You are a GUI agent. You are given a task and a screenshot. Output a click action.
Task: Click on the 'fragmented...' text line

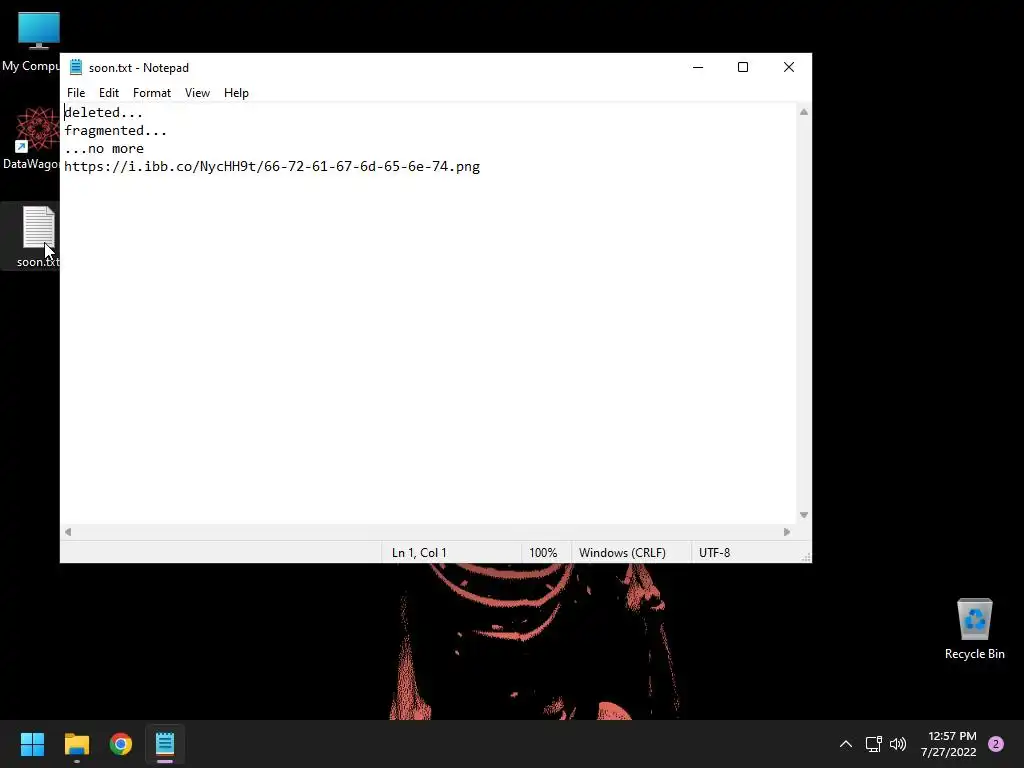click(116, 131)
